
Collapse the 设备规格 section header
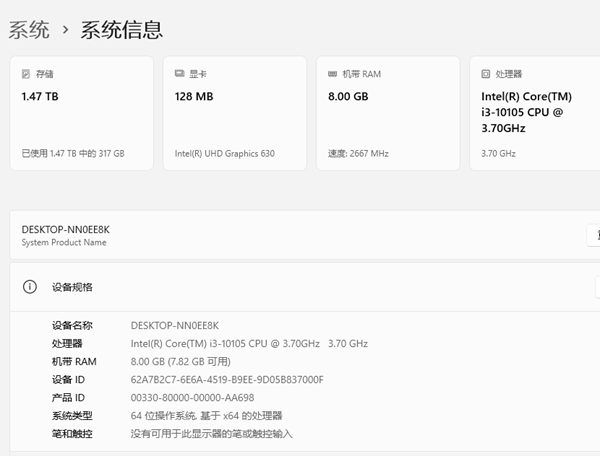pyautogui.click(x=300, y=288)
